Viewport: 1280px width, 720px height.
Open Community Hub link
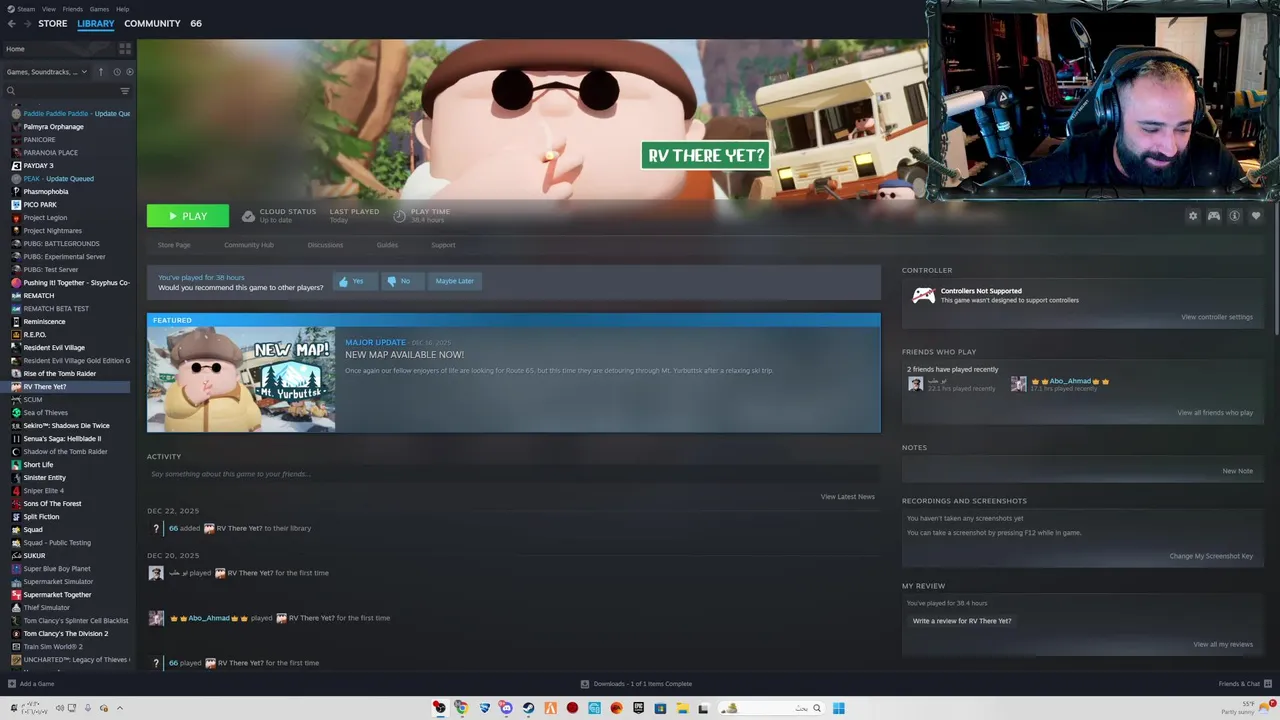tap(249, 245)
